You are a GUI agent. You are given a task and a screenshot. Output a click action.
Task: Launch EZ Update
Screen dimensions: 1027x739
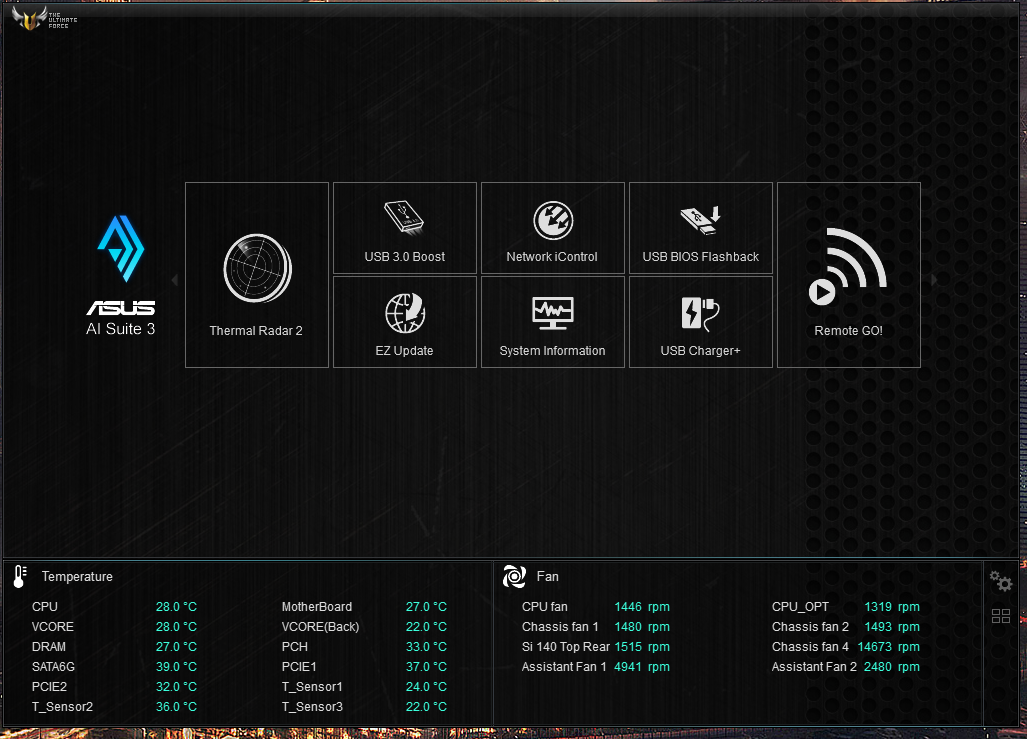[x=405, y=322]
